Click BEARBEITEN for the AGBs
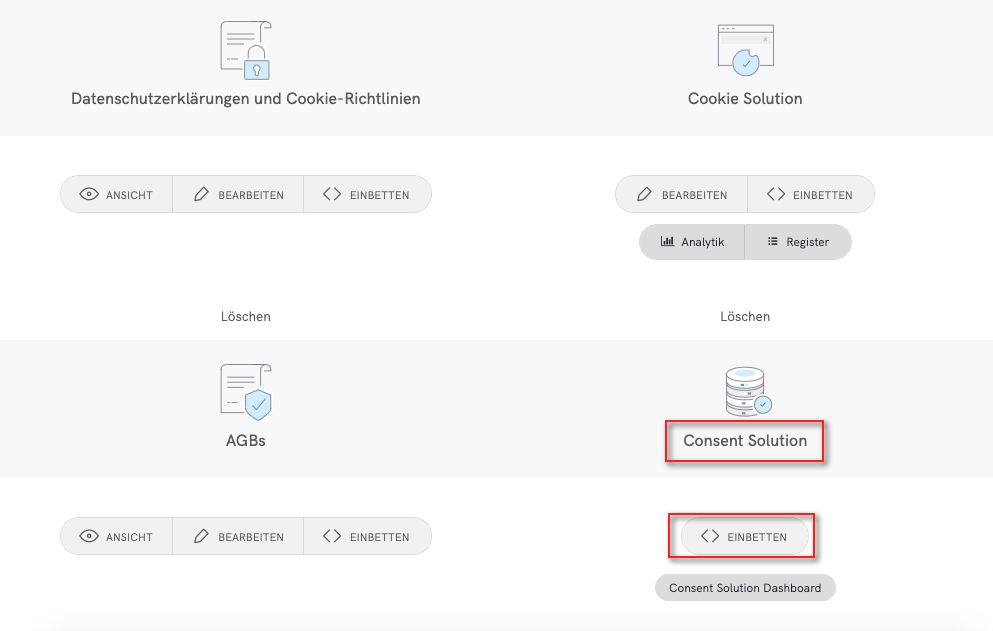993x631 pixels. (237, 536)
